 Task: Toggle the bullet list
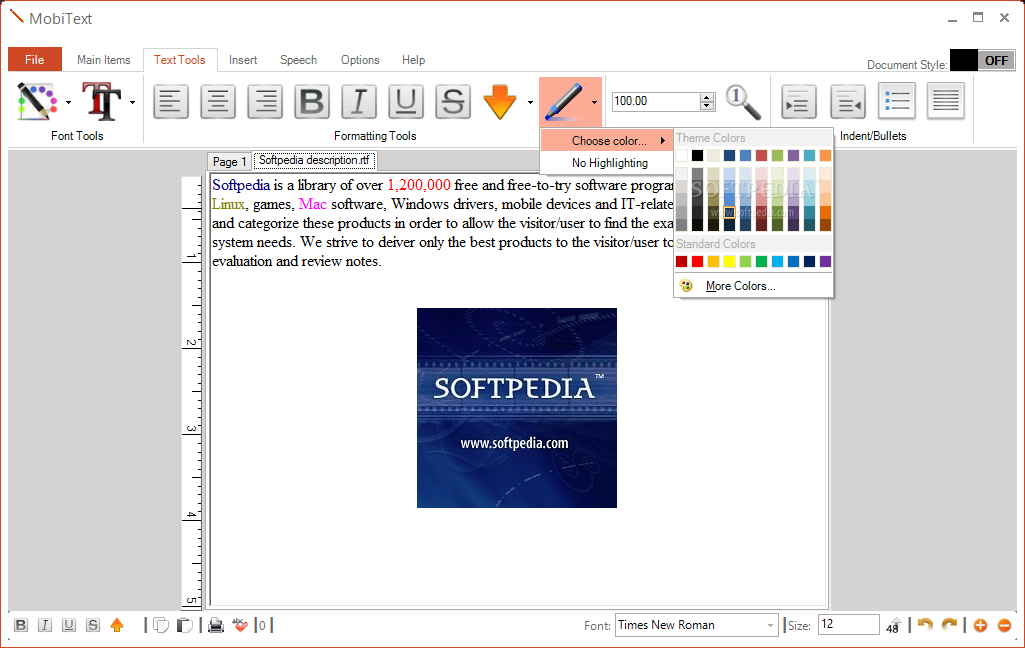pyautogui.click(x=897, y=101)
